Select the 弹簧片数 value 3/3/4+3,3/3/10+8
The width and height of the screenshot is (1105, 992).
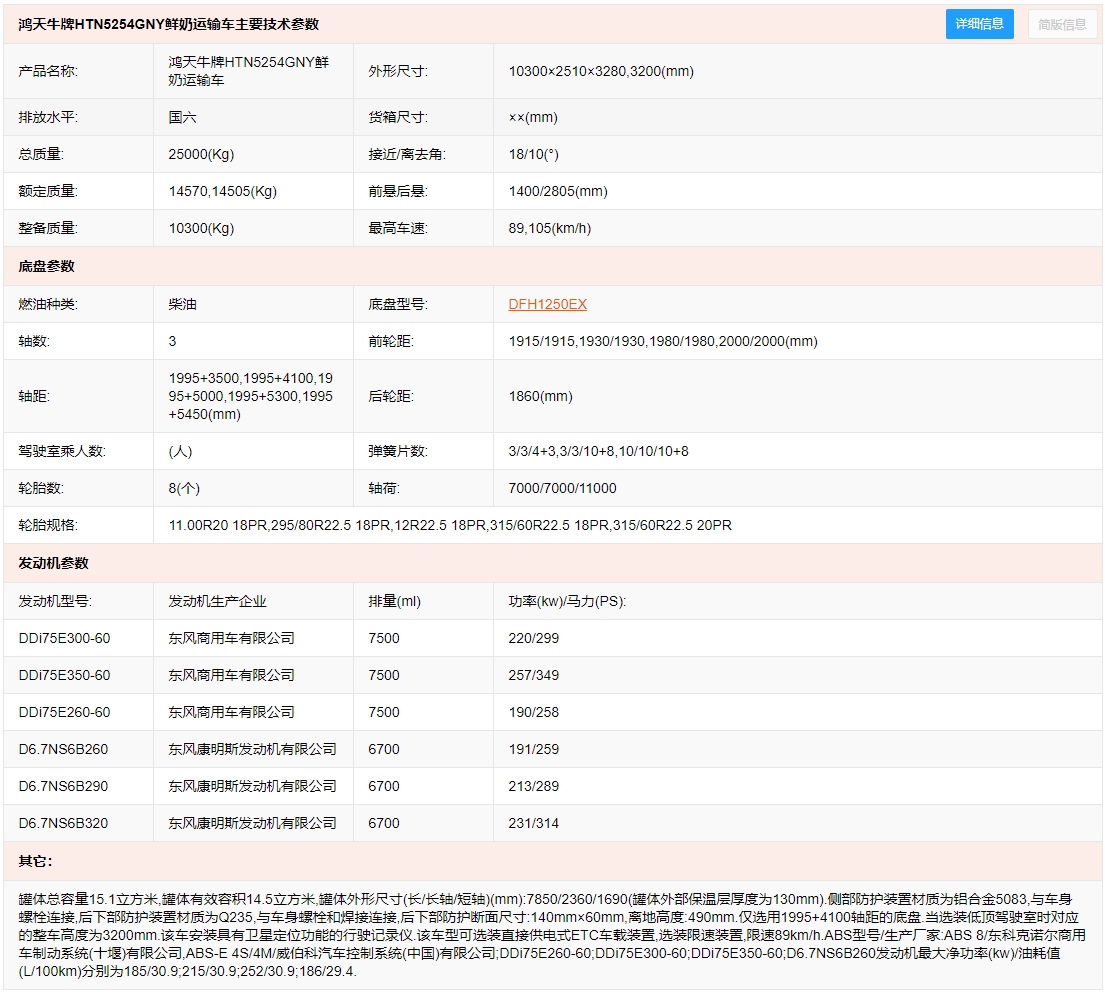(598, 451)
